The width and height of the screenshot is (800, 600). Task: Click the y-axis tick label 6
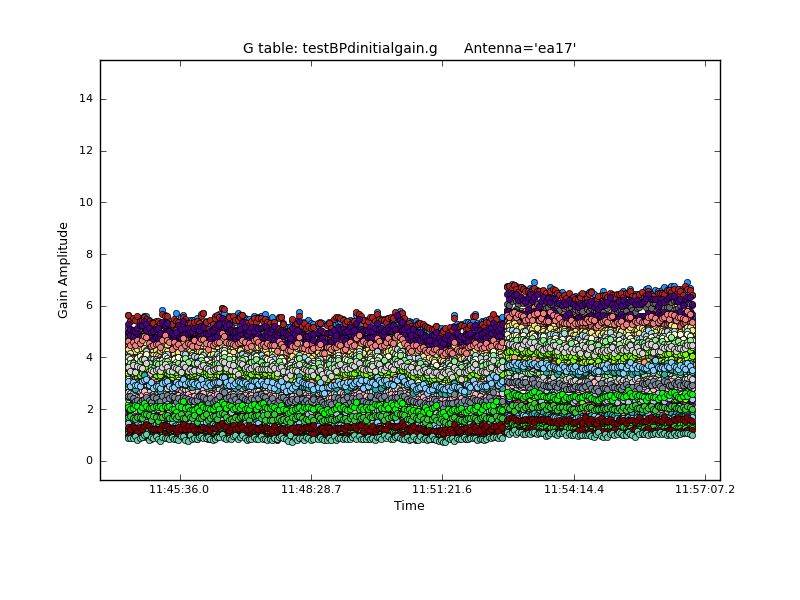[90, 306]
